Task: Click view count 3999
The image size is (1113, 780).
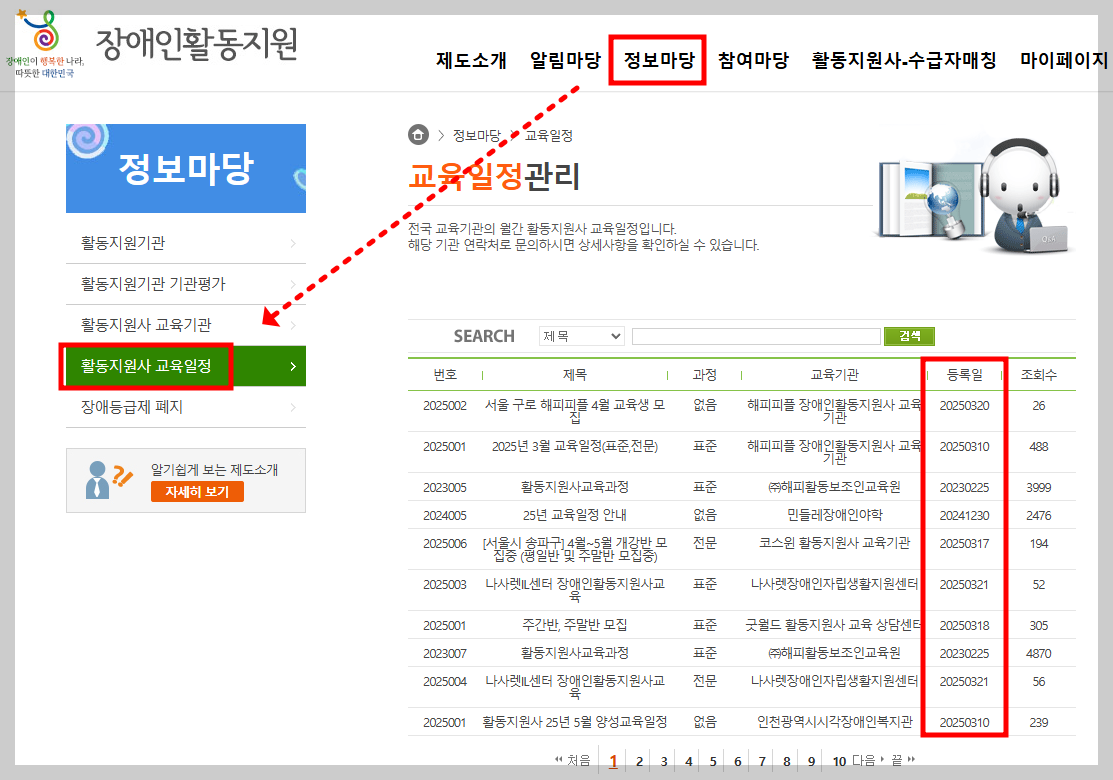Action: (x=1038, y=488)
